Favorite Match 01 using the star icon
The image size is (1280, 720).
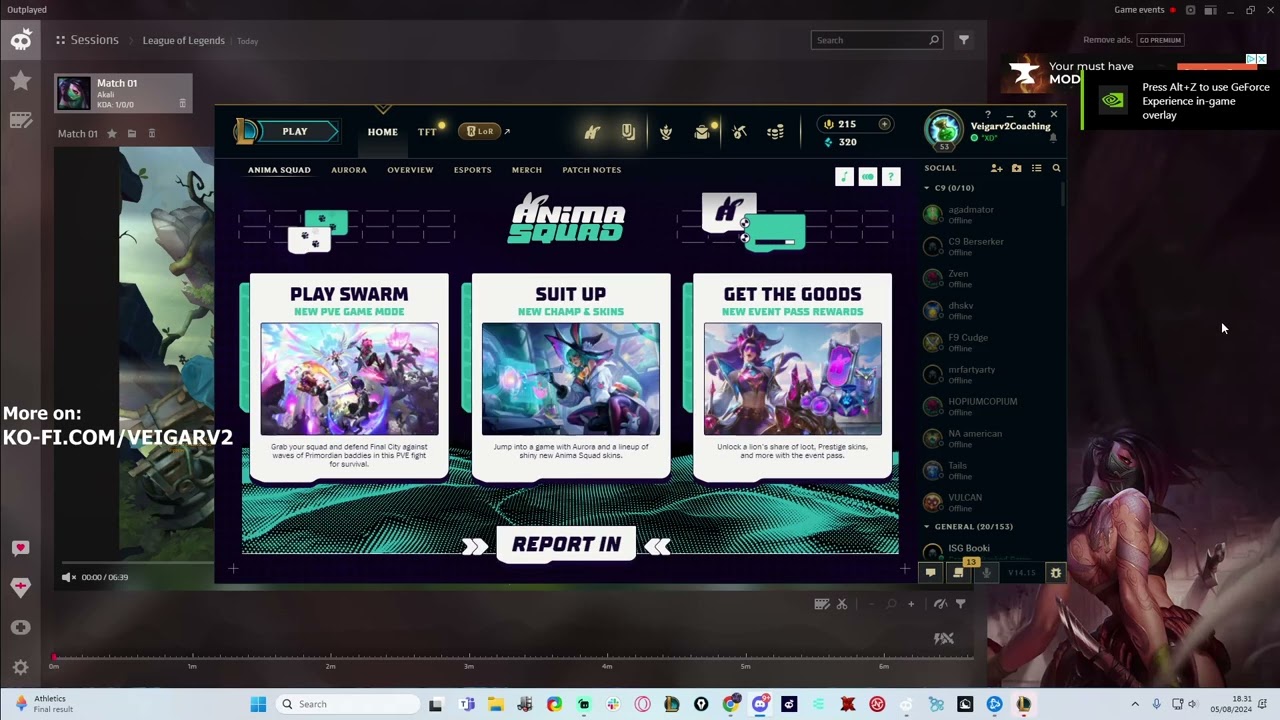tap(112, 133)
